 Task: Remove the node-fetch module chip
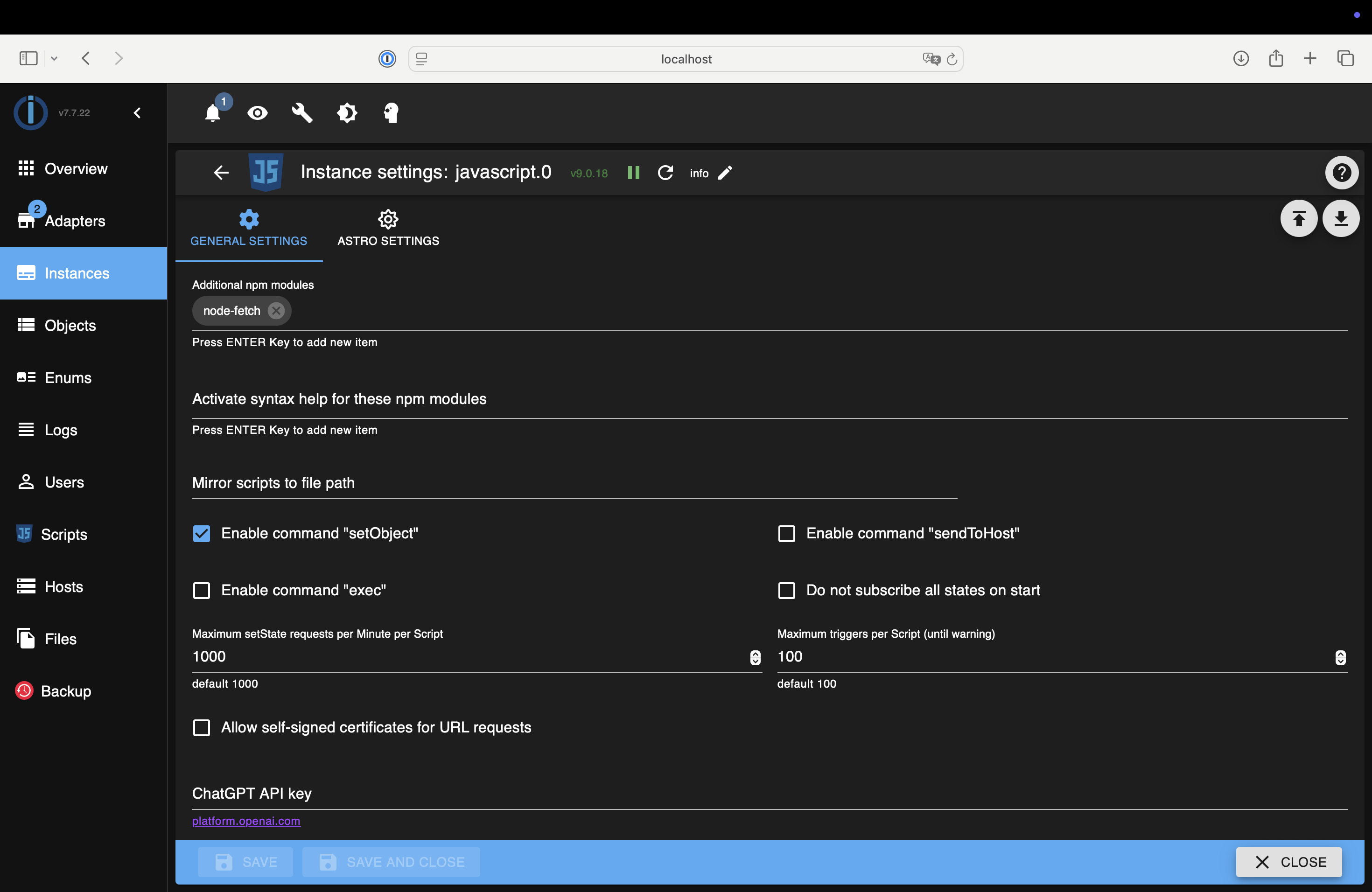(276, 311)
